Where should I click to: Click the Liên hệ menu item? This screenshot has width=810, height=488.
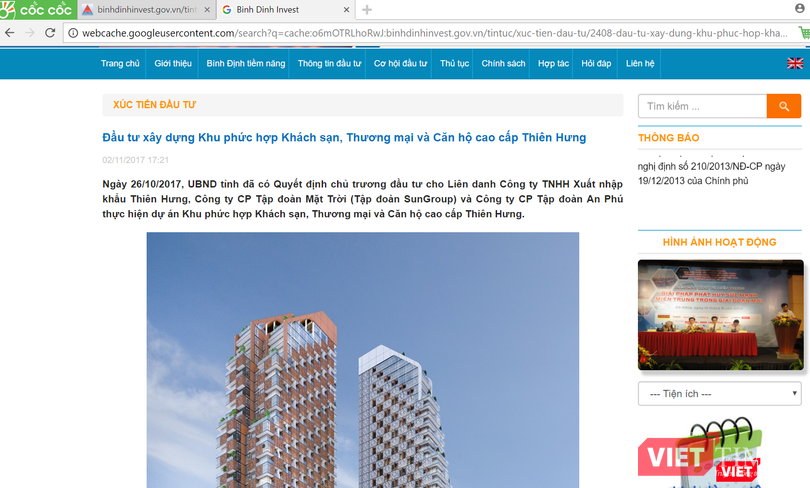point(640,63)
